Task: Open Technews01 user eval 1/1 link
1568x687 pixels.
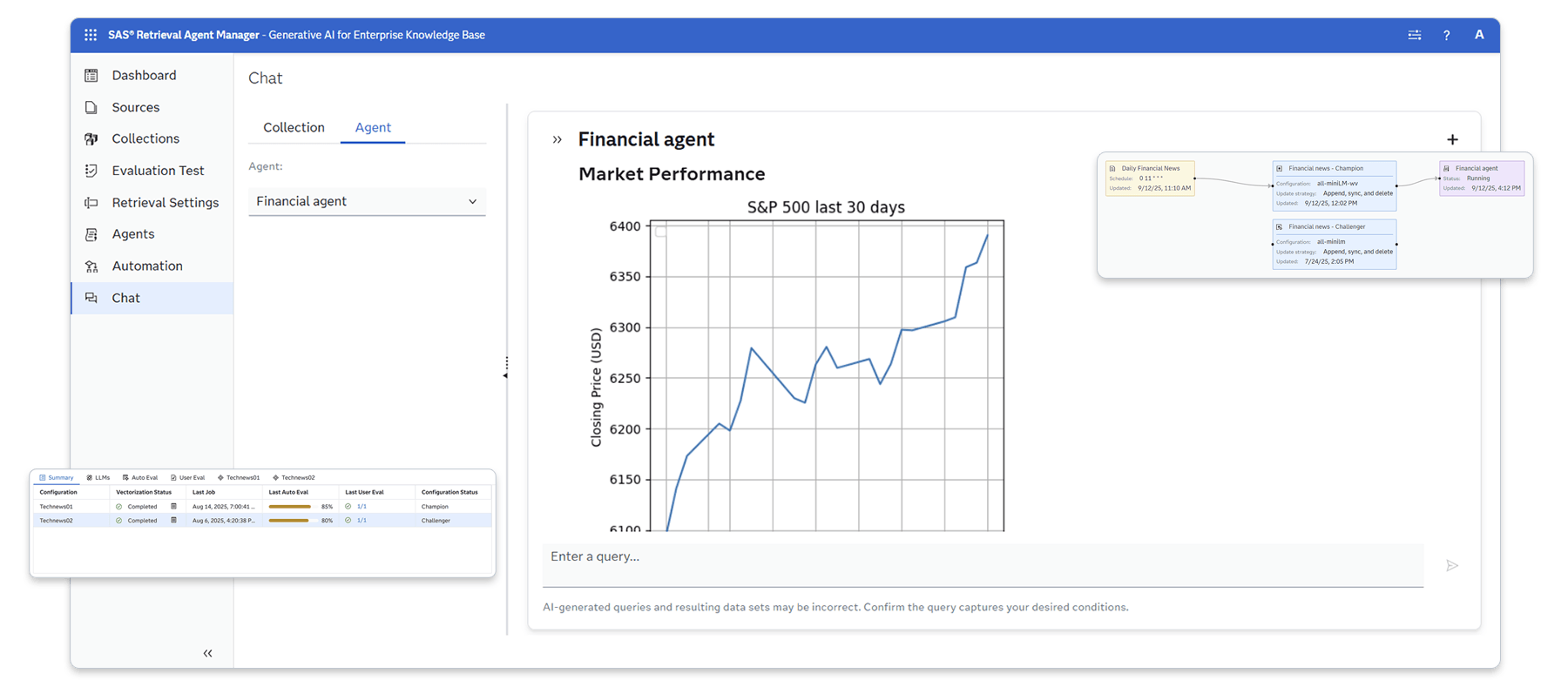Action: point(362,506)
